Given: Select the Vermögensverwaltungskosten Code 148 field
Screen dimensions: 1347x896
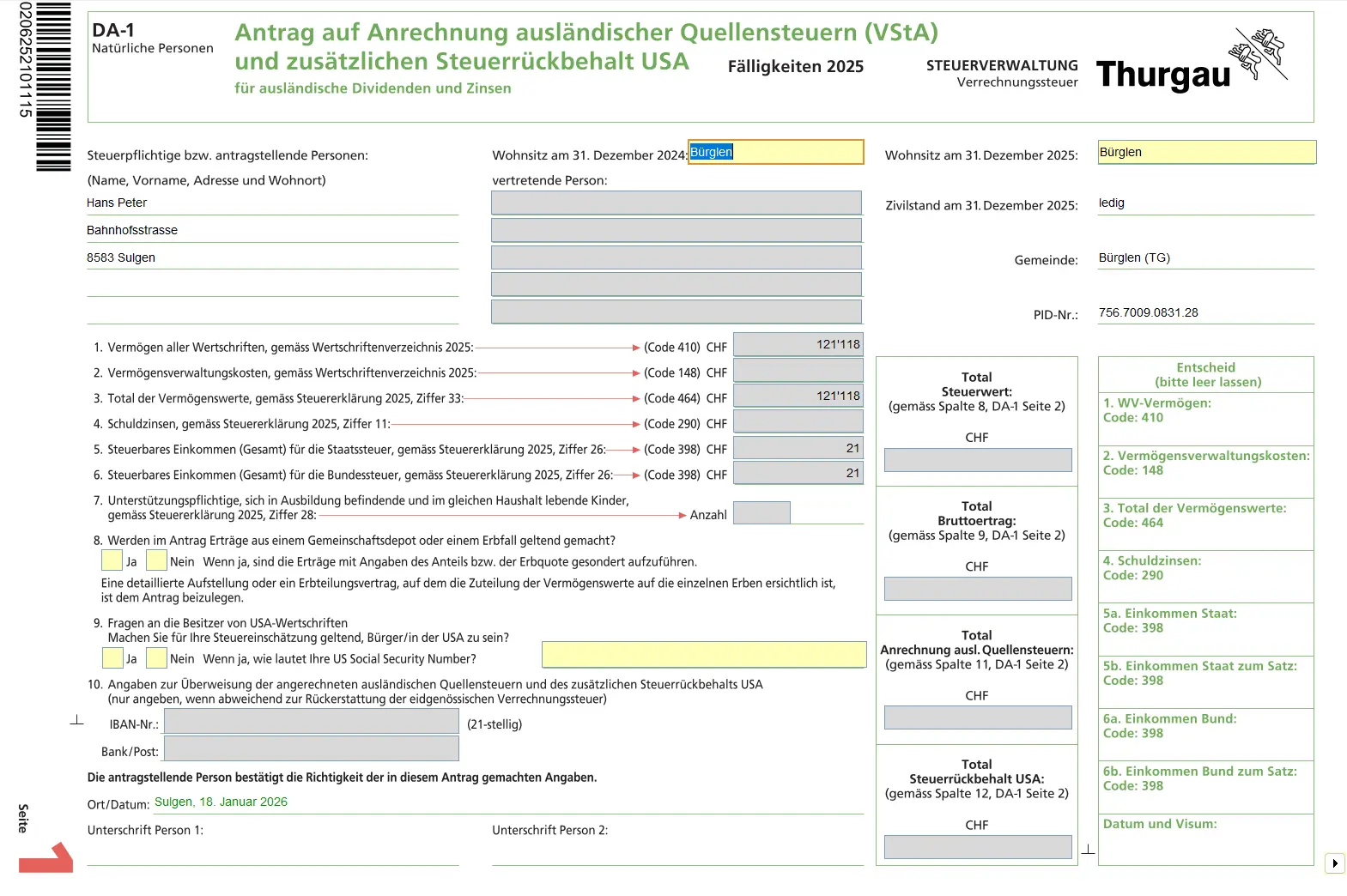Looking at the screenshot, I should [x=798, y=370].
